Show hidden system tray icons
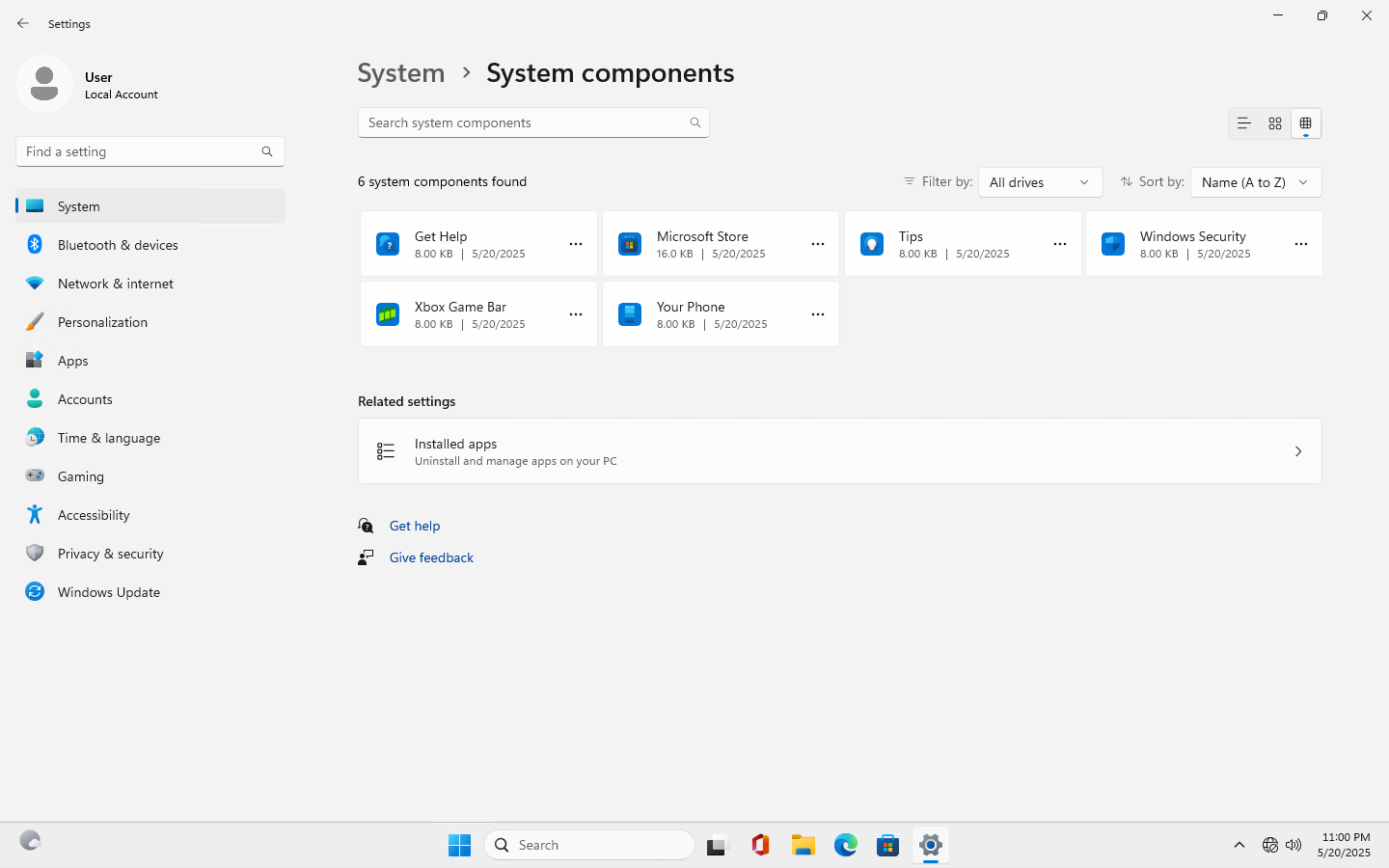Screen dimensions: 1389x868 pos(1239,845)
